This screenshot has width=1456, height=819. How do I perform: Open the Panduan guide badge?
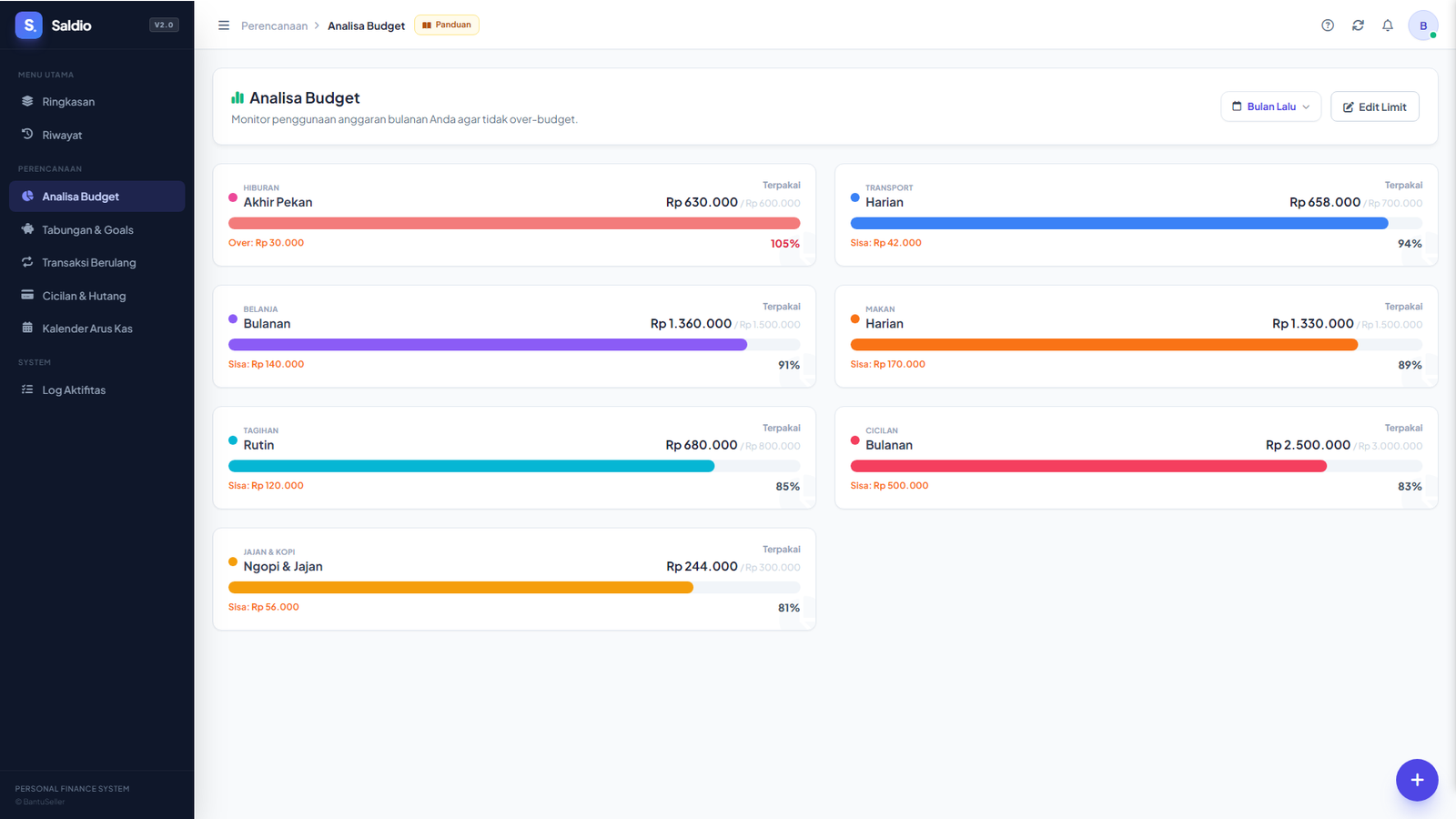[x=447, y=25]
